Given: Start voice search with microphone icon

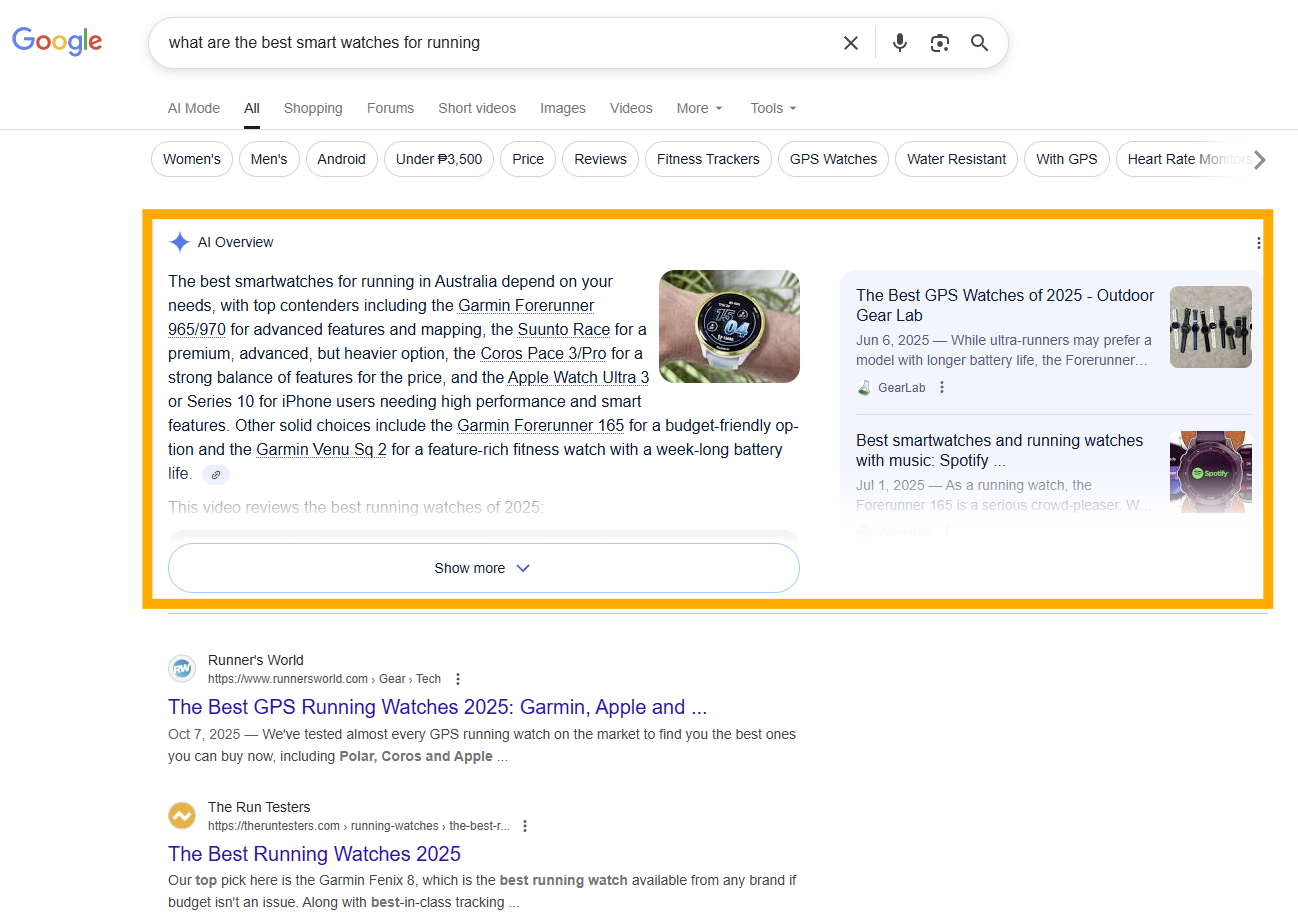Looking at the screenshot, I should [x=900, y=43].
